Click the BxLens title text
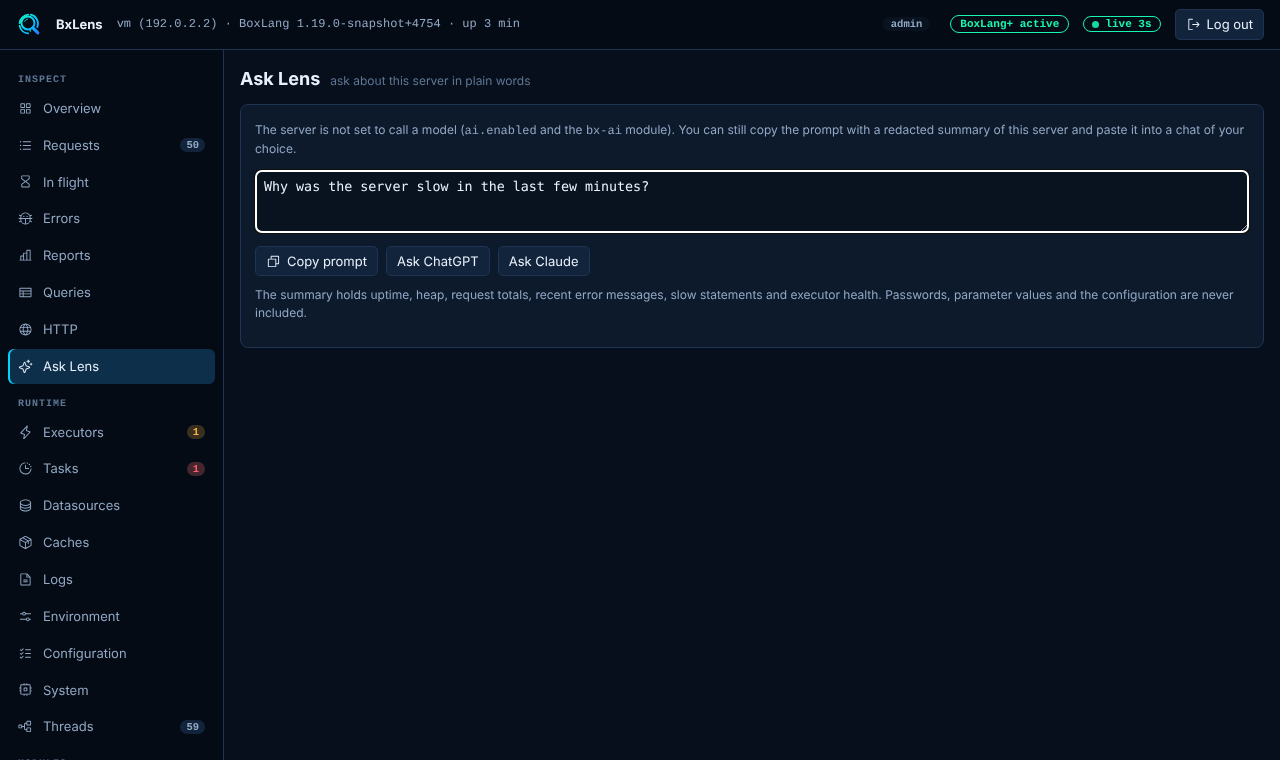The width and height of the screenshot is (1280, 760). 79,24
